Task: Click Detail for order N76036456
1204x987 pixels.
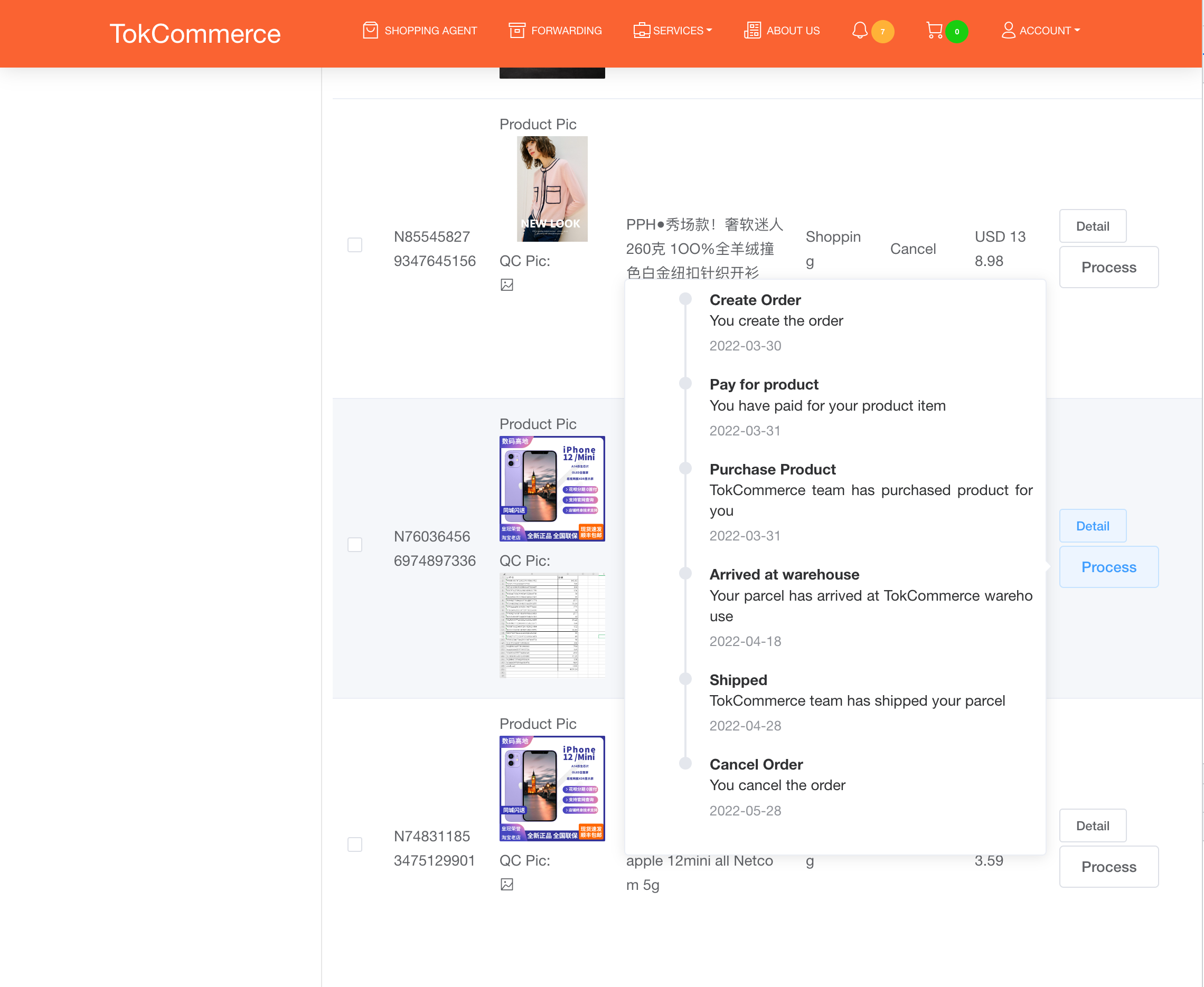Action: click(x=1092, y=525)
